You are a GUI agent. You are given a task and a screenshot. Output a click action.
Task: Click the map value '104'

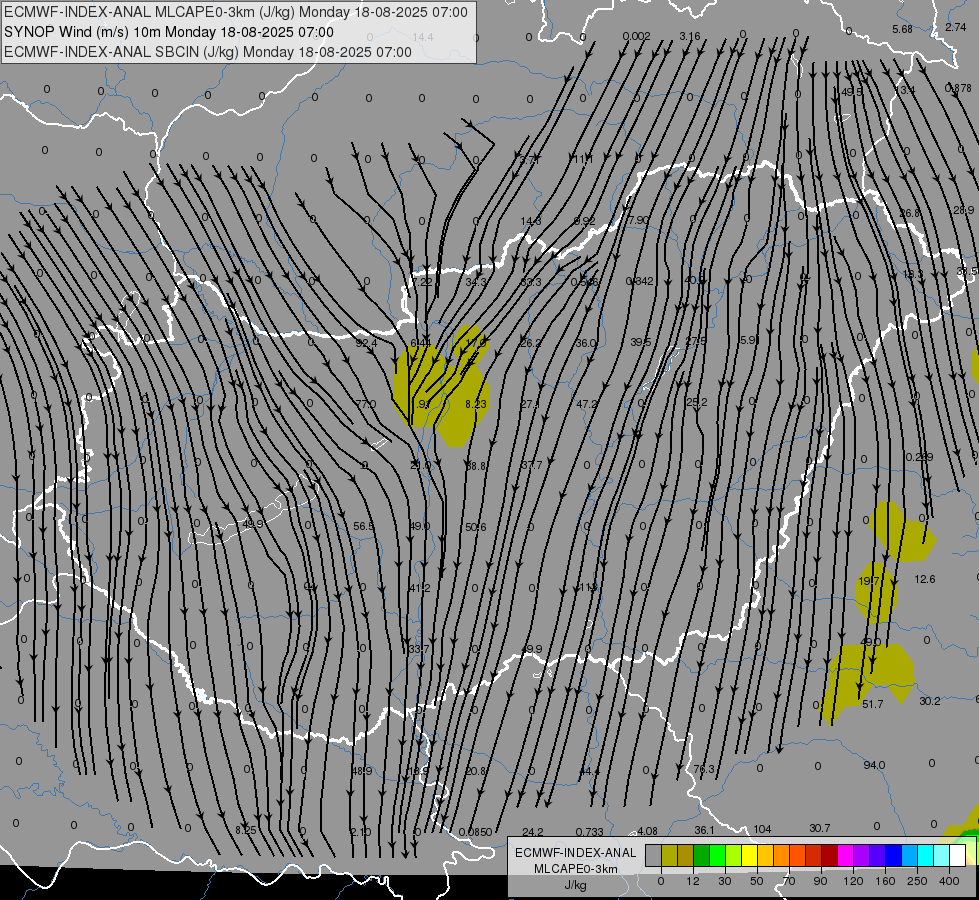coord(762,829)
